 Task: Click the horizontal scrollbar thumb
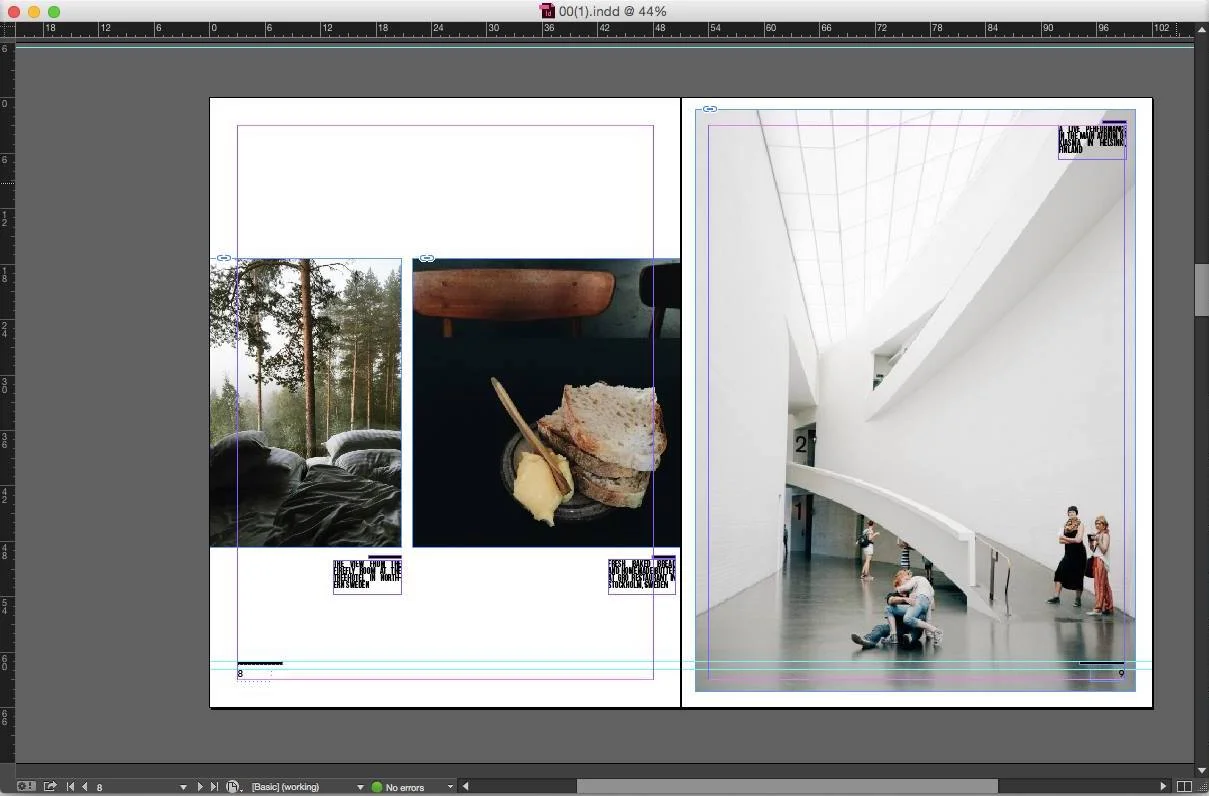pos(787,787)
